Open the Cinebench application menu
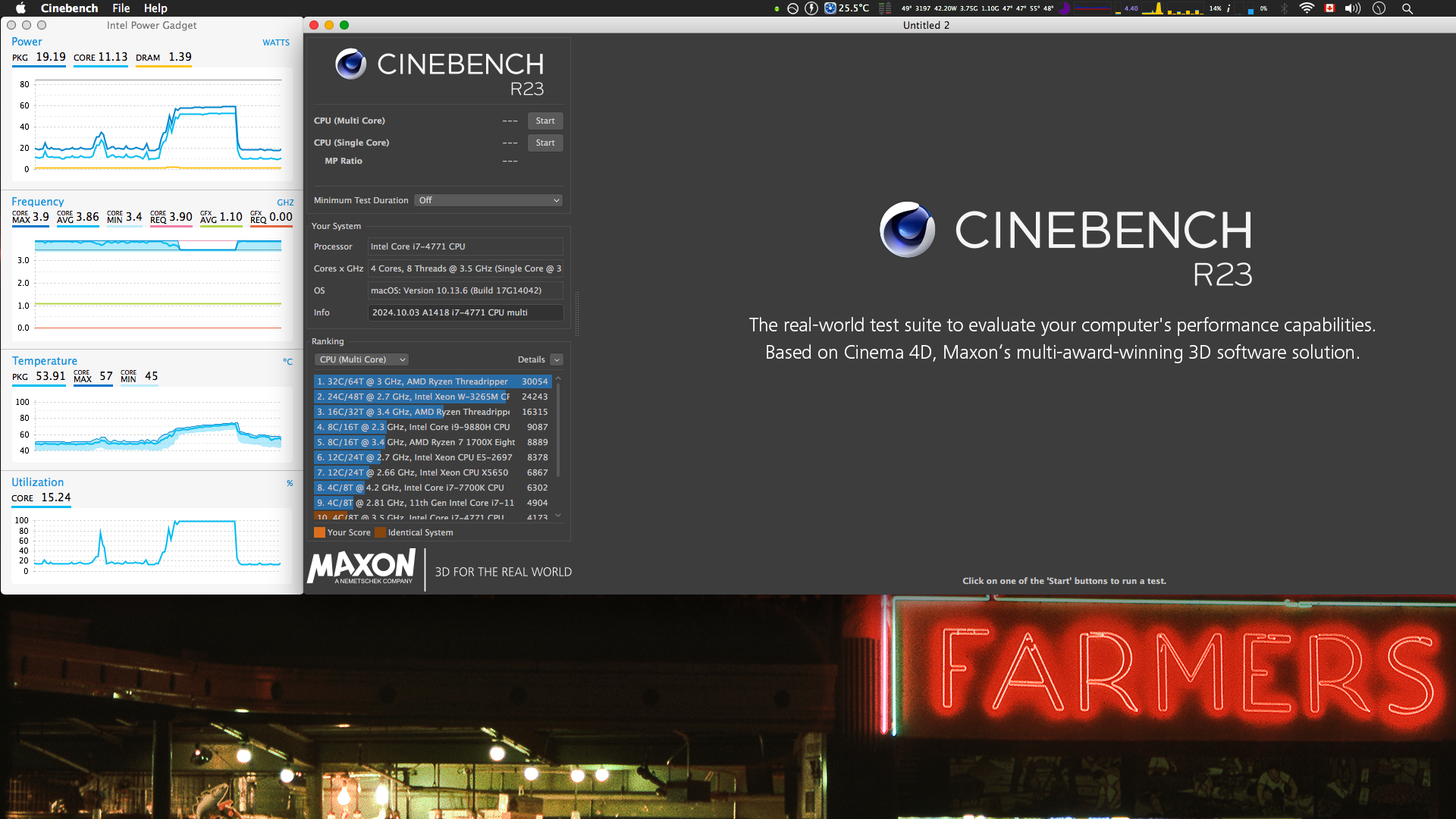1456x819 pixels. 69,8
